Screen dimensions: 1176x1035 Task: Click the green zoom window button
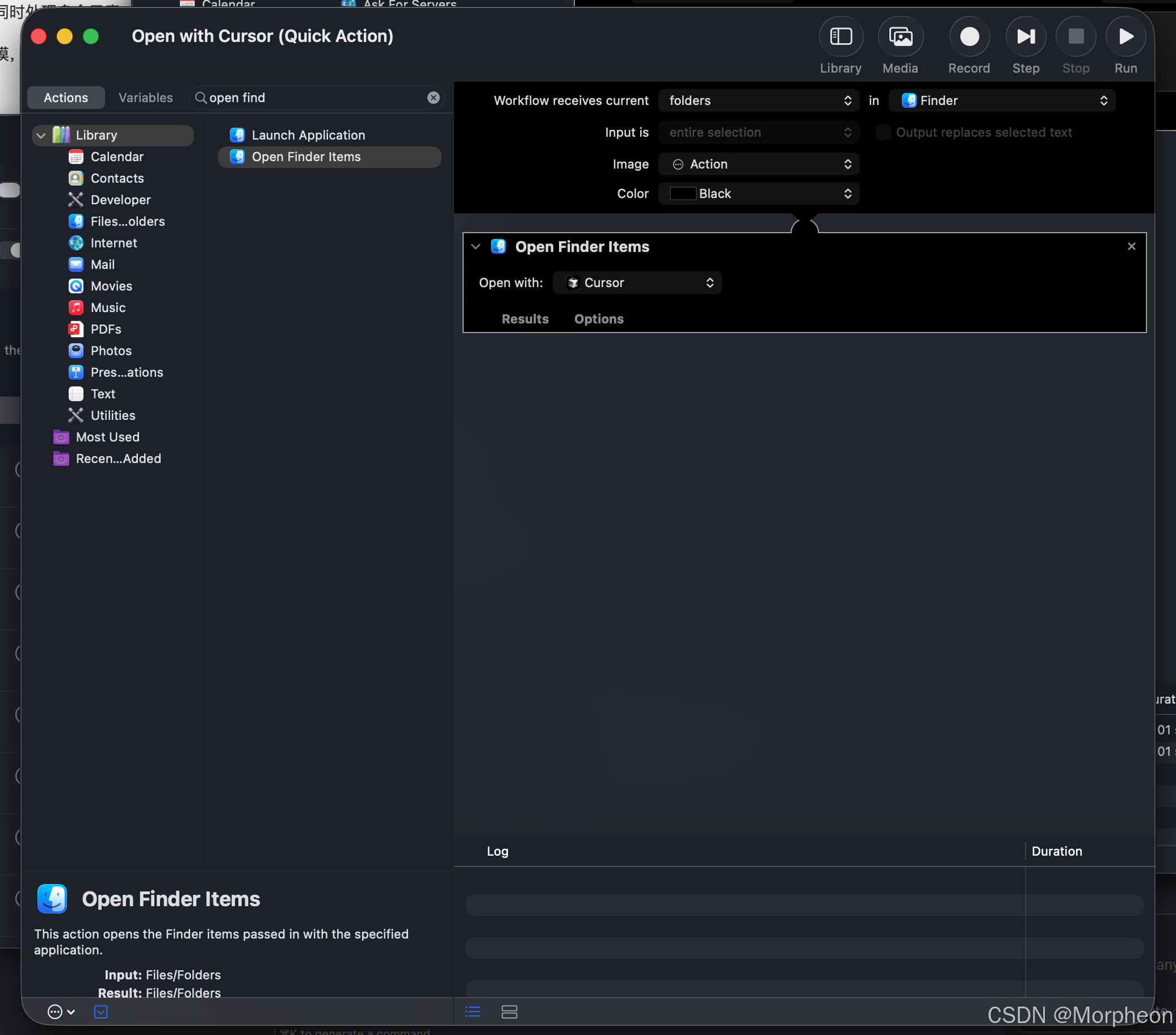click(x=91, y=37)
